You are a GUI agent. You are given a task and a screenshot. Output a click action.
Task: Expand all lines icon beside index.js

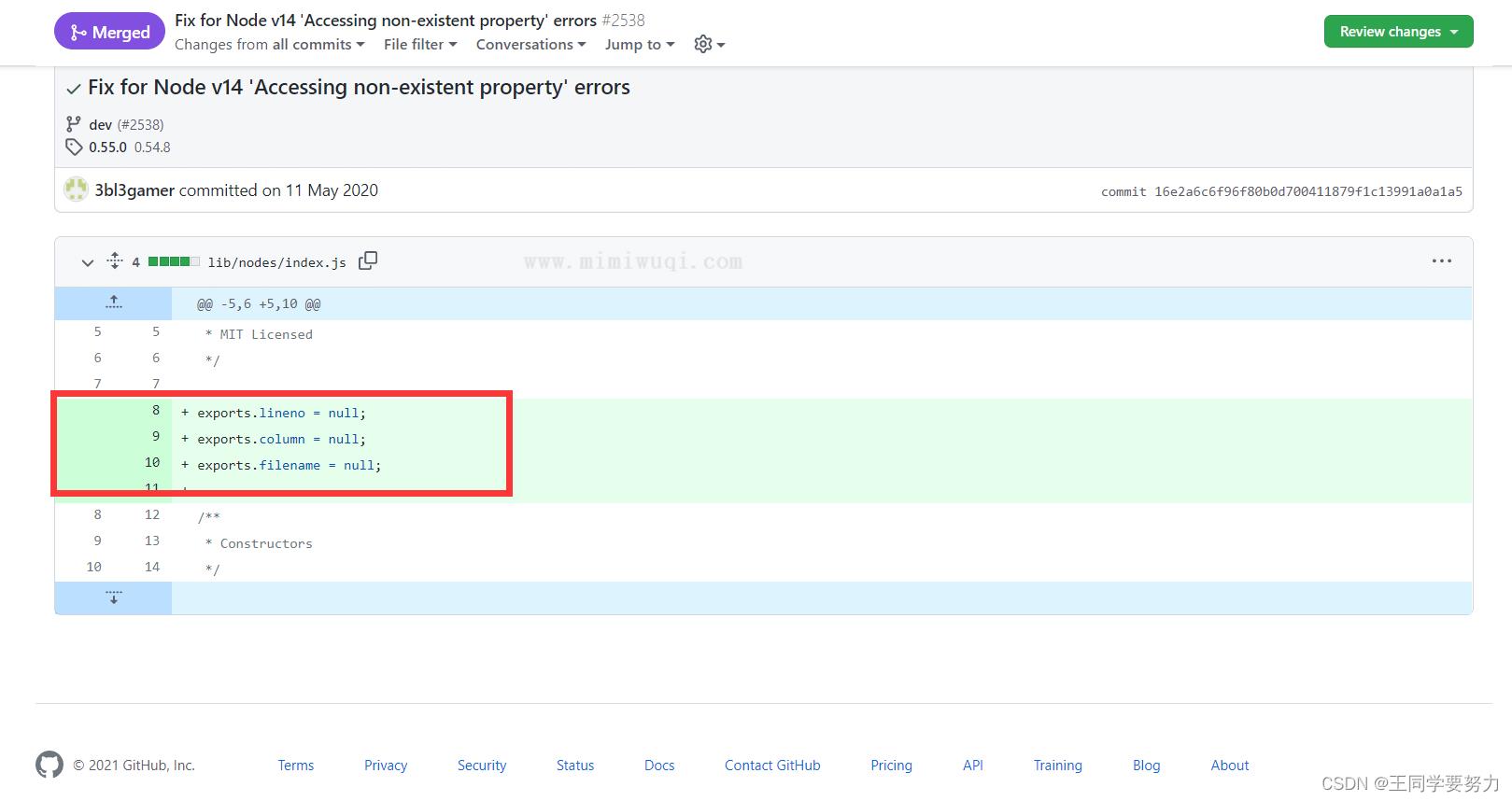tap(115, 260)
